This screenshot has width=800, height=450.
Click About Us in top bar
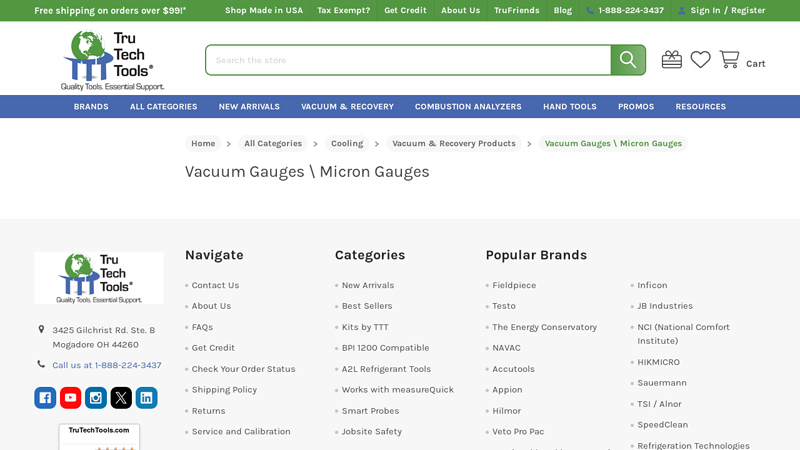pyautogui.click(x=460, y=10)
